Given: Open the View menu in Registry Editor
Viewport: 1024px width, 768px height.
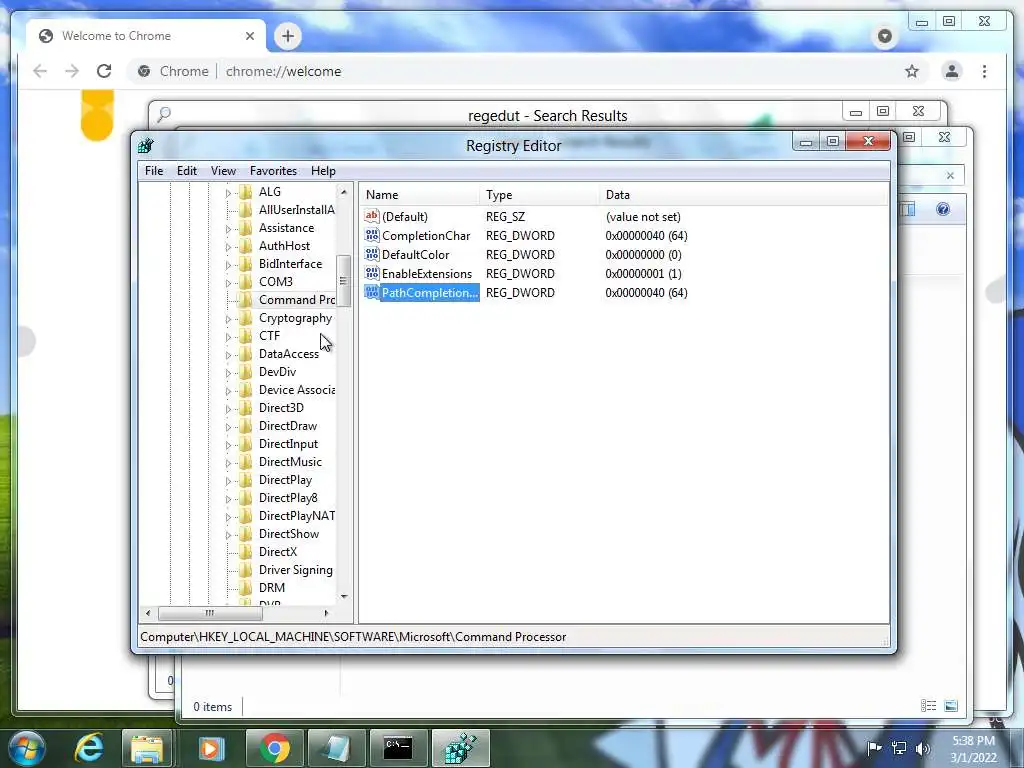Looking at the screenshot, I should tap(223, 170).
